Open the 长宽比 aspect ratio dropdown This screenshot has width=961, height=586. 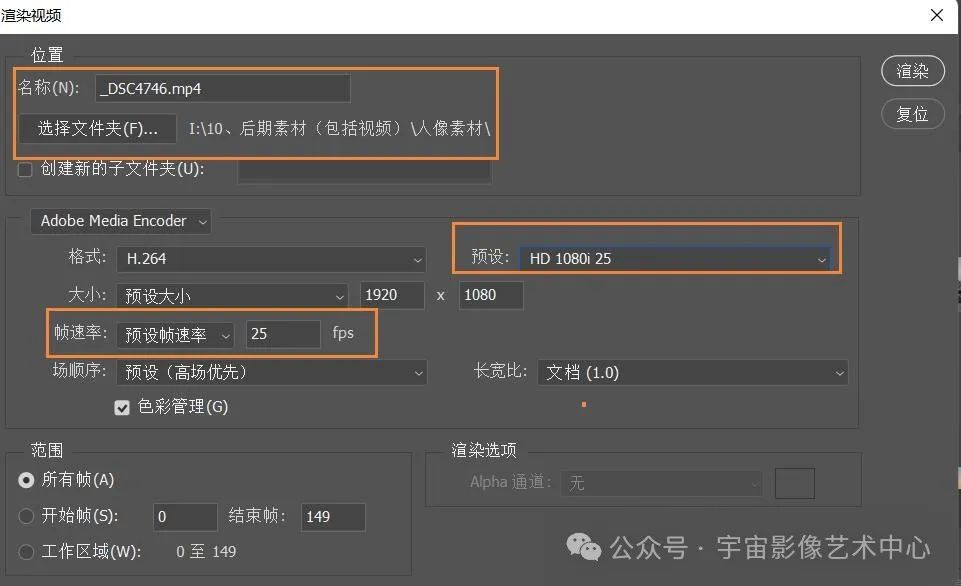[692, 372]
